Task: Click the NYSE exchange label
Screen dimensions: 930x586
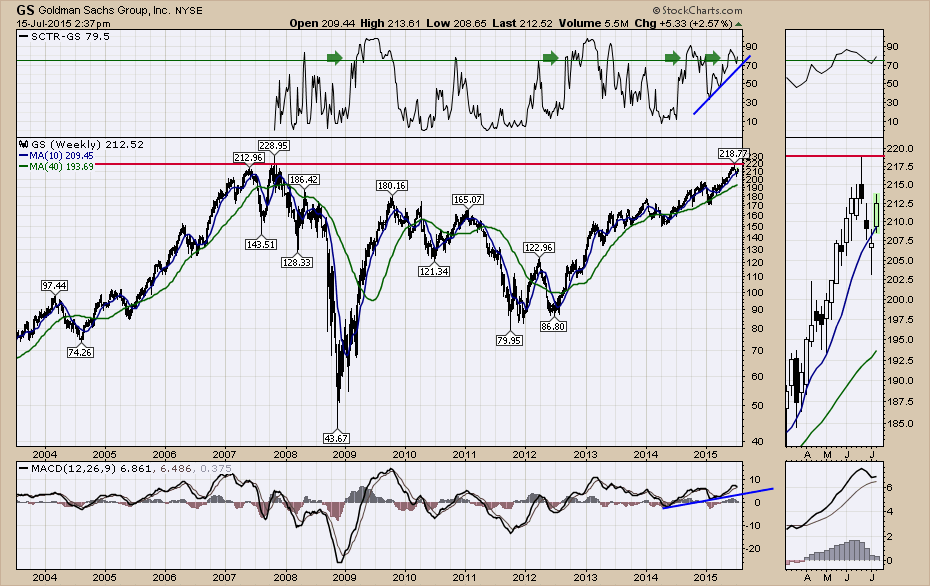Action: 189,11
